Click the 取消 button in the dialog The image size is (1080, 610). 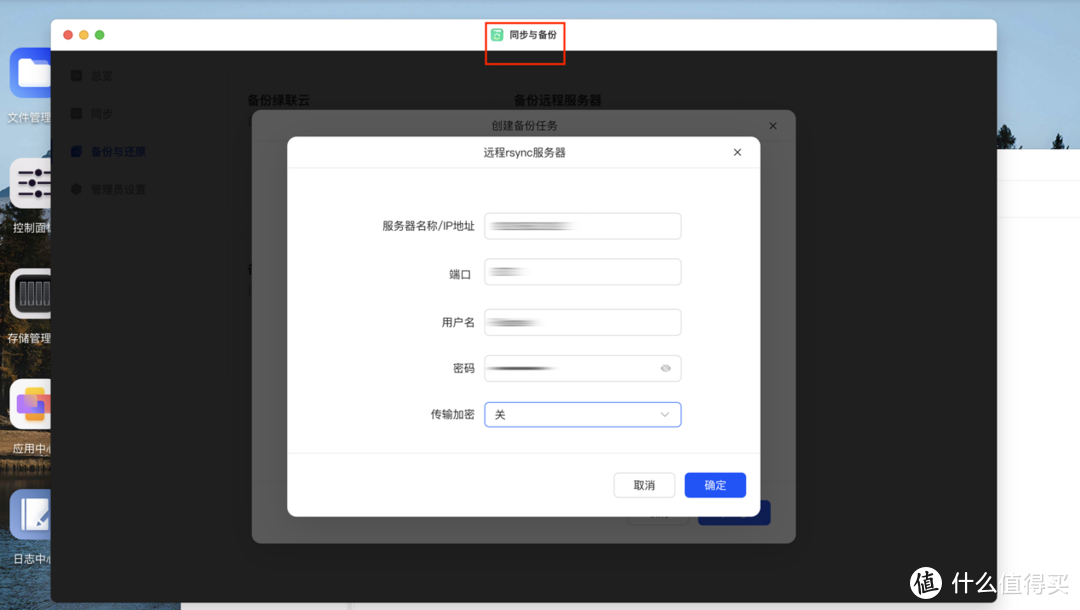click(644, 484)
